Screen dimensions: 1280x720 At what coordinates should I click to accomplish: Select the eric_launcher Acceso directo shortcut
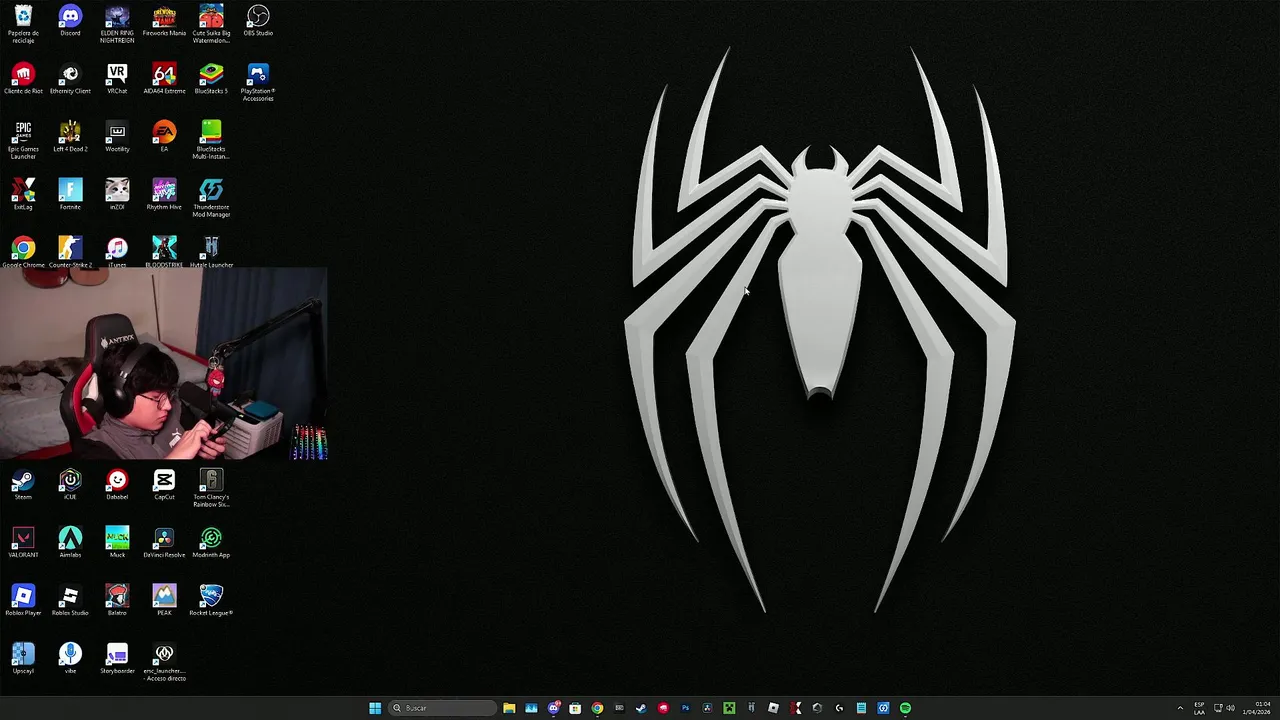[164, 662]
